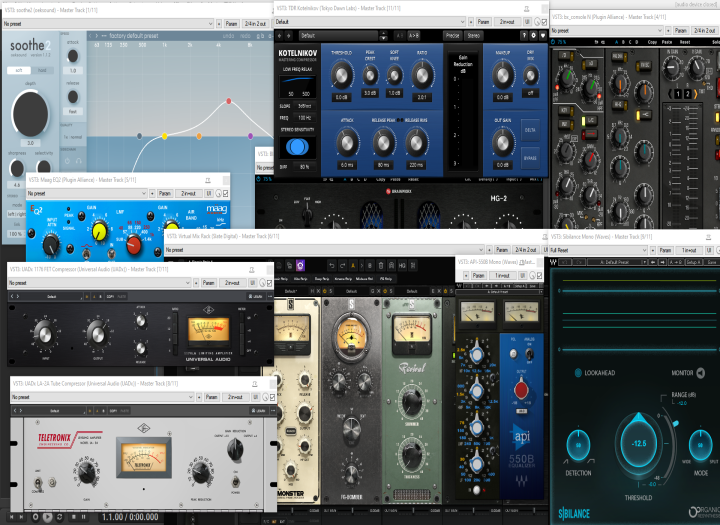This screenshot has width=720, height=525.
Task: Click the Sibilance THRESHOLD knob showing -12.5
Action: pos(639,444)
